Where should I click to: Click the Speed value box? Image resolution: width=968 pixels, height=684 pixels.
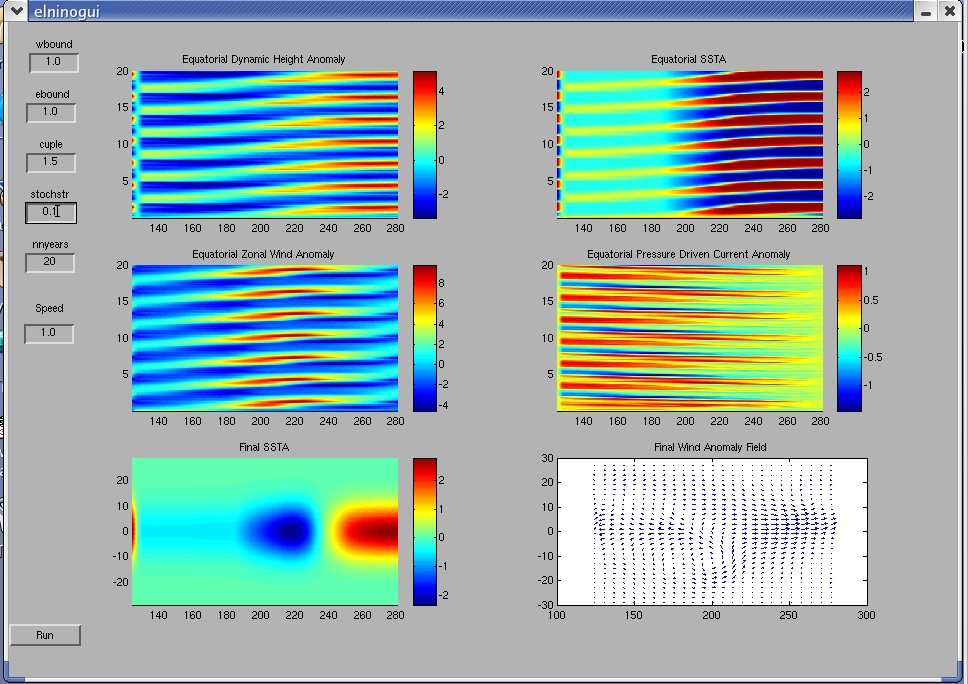pos(49,332)
